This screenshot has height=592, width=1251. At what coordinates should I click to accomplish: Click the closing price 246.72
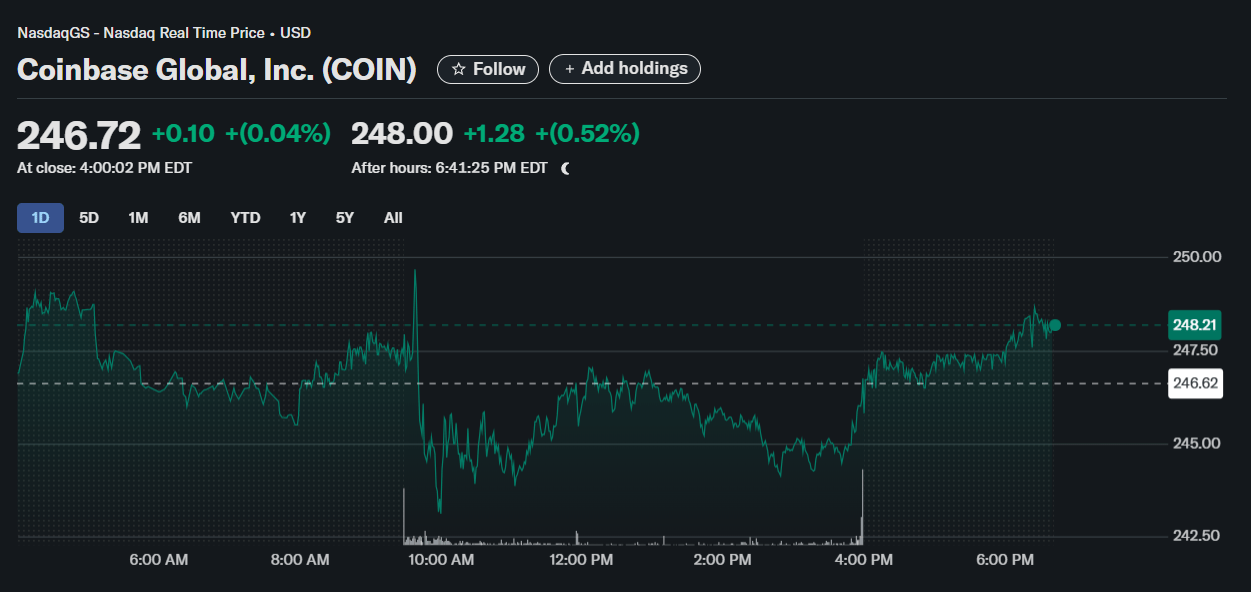(x=79, y=134)
